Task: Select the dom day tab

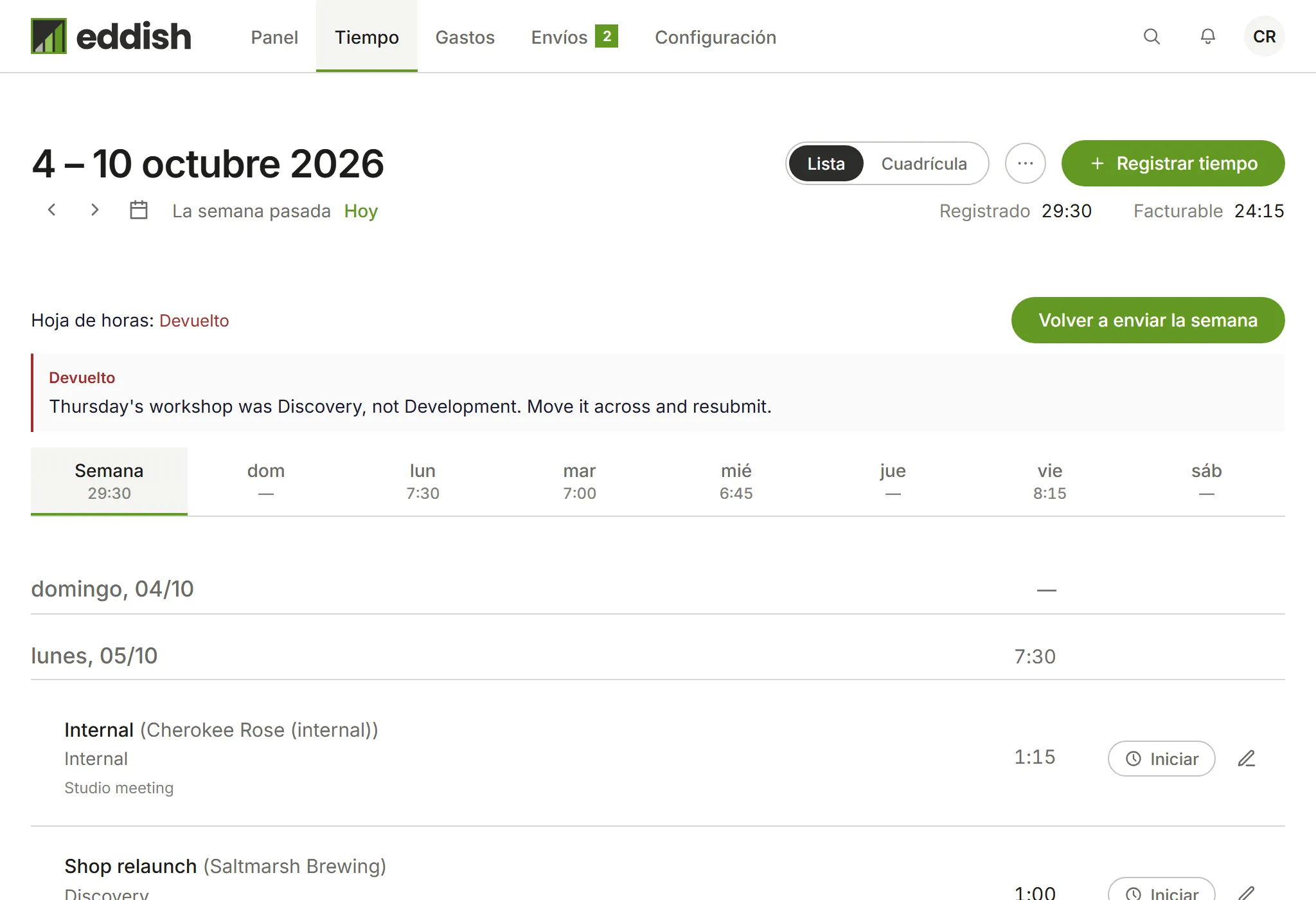Action: tap(266, 481)
